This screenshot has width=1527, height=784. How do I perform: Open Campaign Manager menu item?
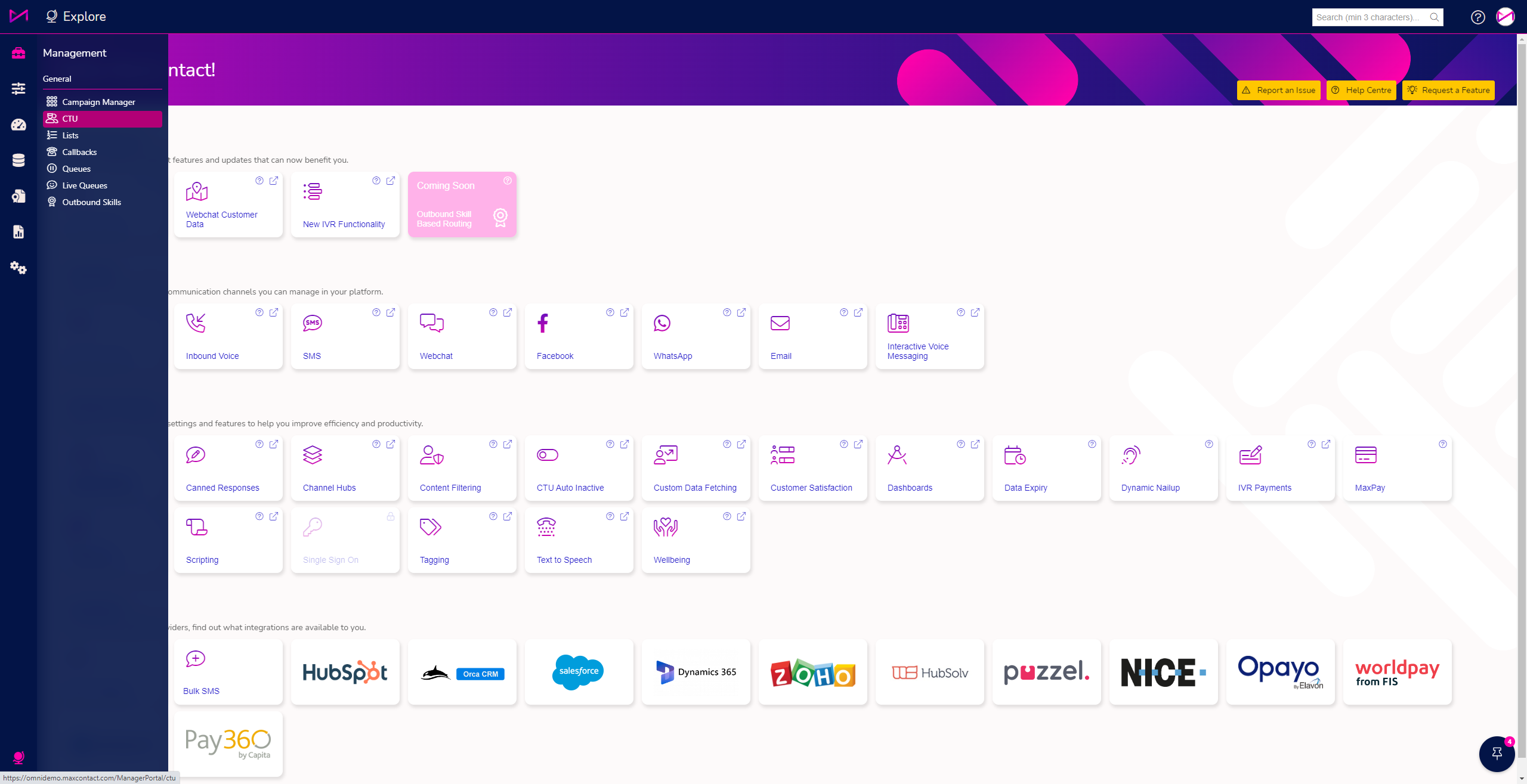(x=98, y=102)
